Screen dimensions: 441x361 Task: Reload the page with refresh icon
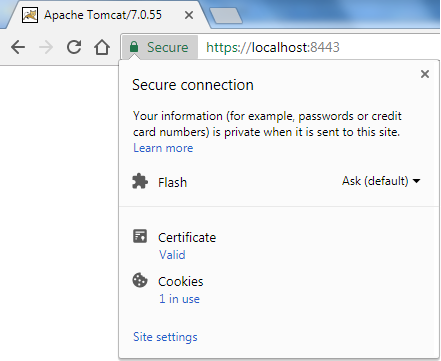[74, 47]
